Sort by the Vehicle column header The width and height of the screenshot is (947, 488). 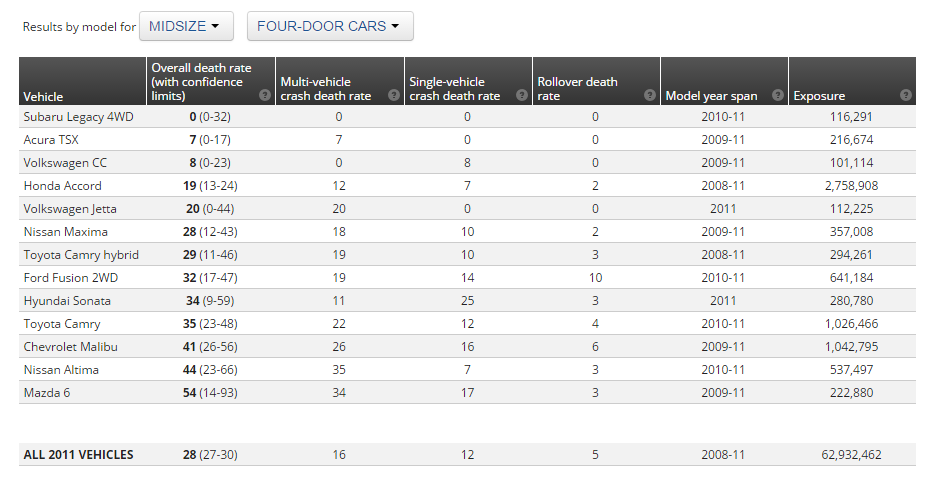click(44, 97)
